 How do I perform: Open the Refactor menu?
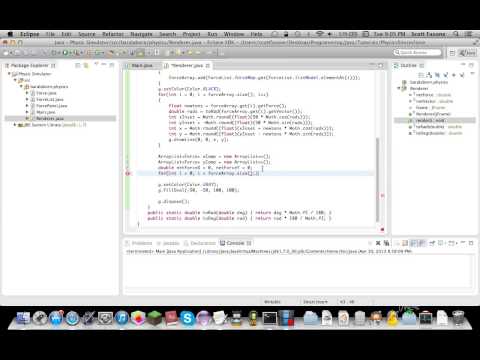pyautogui.click(x=113, y=34)
